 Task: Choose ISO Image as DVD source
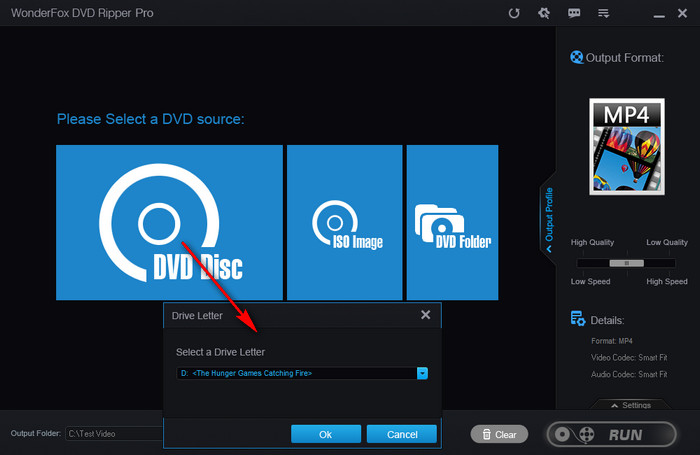coord(344,222)
